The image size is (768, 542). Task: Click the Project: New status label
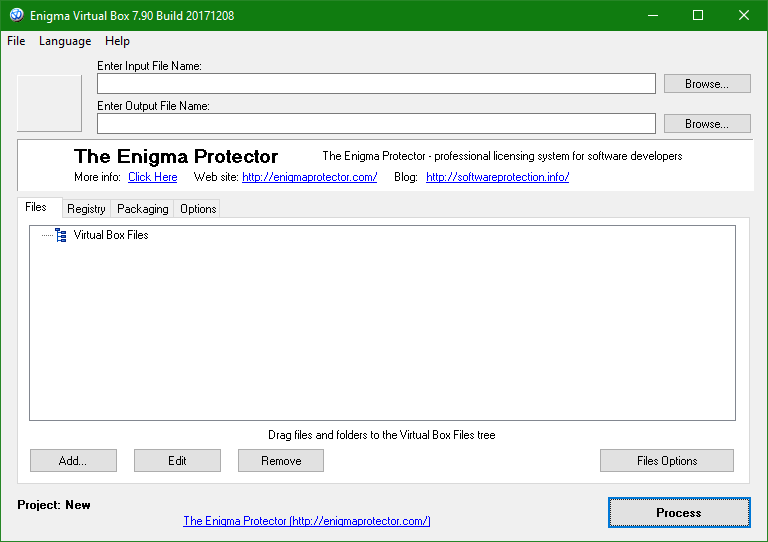(x=54, y=505)
